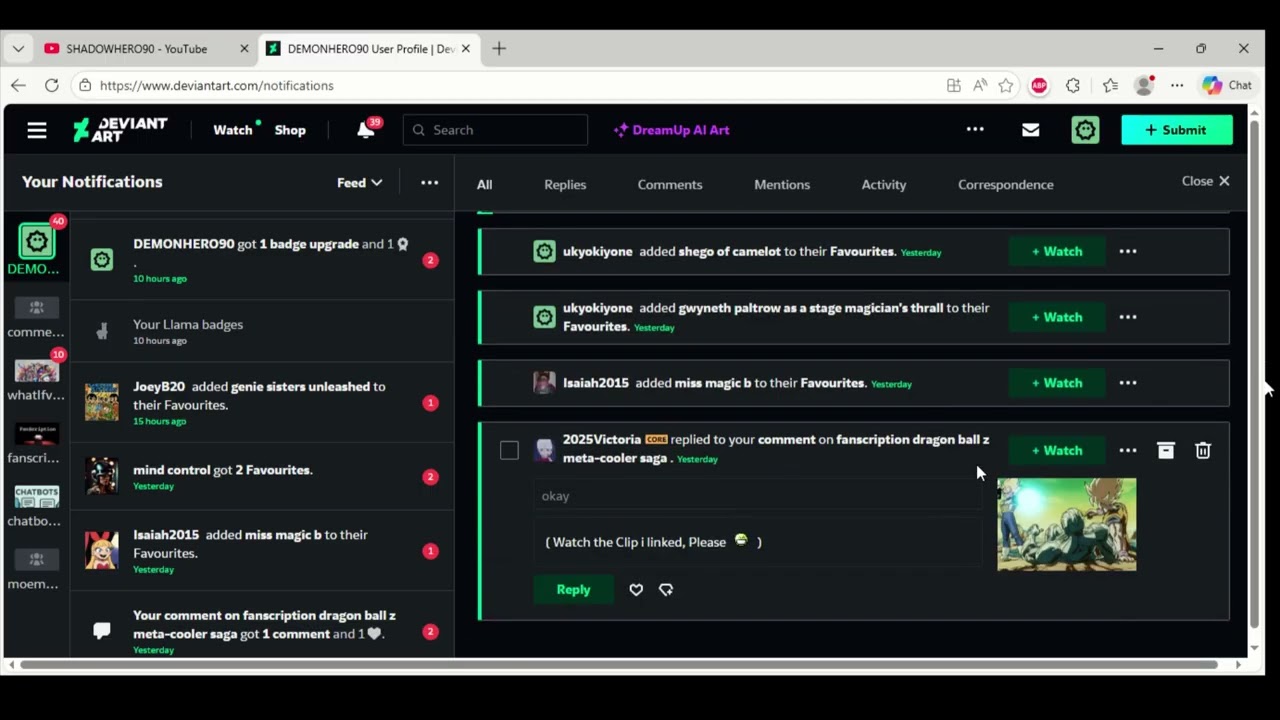Focus the Search field
The image size is (1280, 720).
(496, 130)
